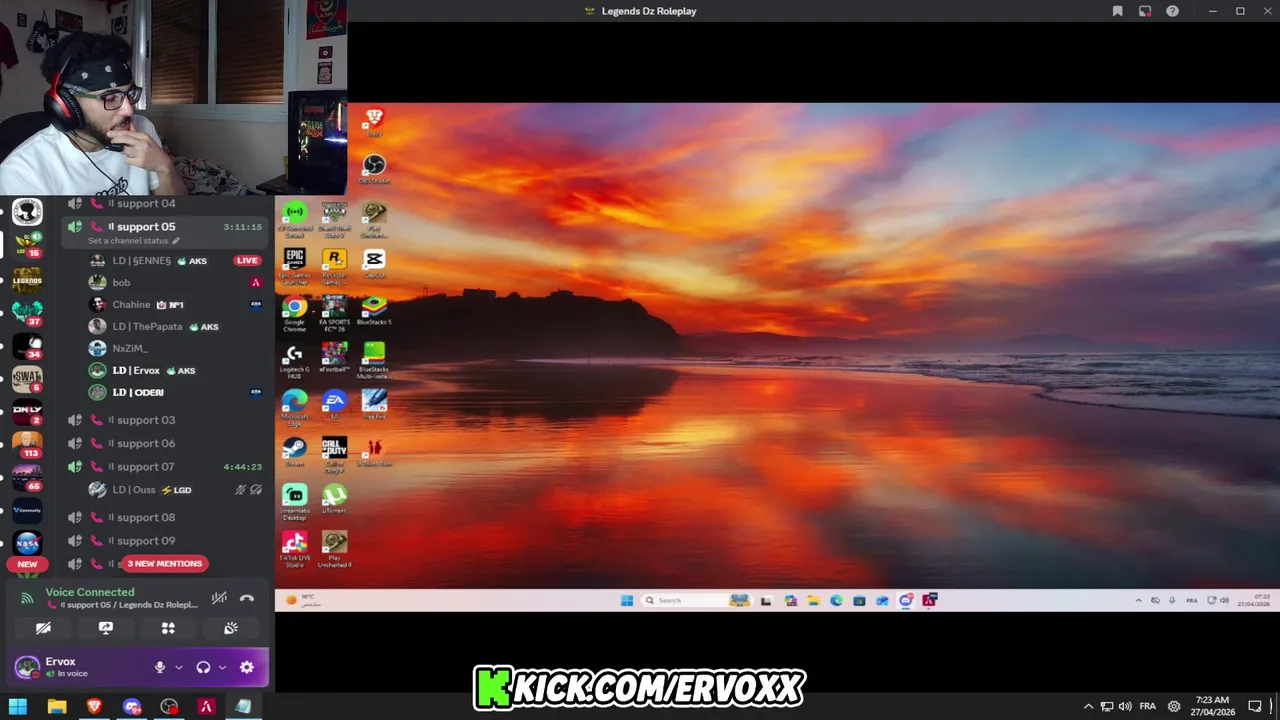Open the server showing 113 unread badge

[x=27, y=443]
